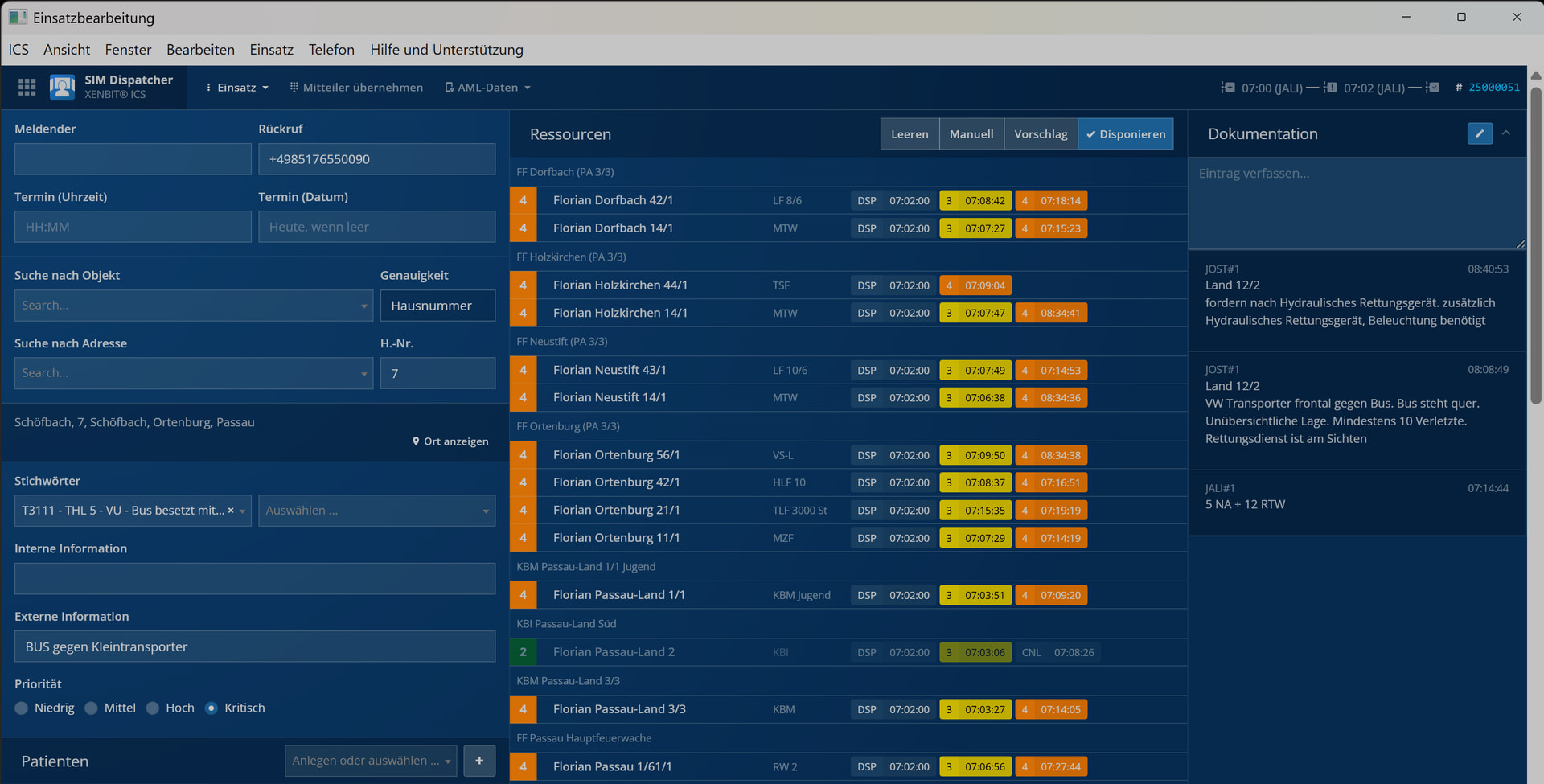This screenshot has height=784, width=1544.
Task: Click the plus icon beside Patienten dropdown
Action: click(x=479, y=761)
